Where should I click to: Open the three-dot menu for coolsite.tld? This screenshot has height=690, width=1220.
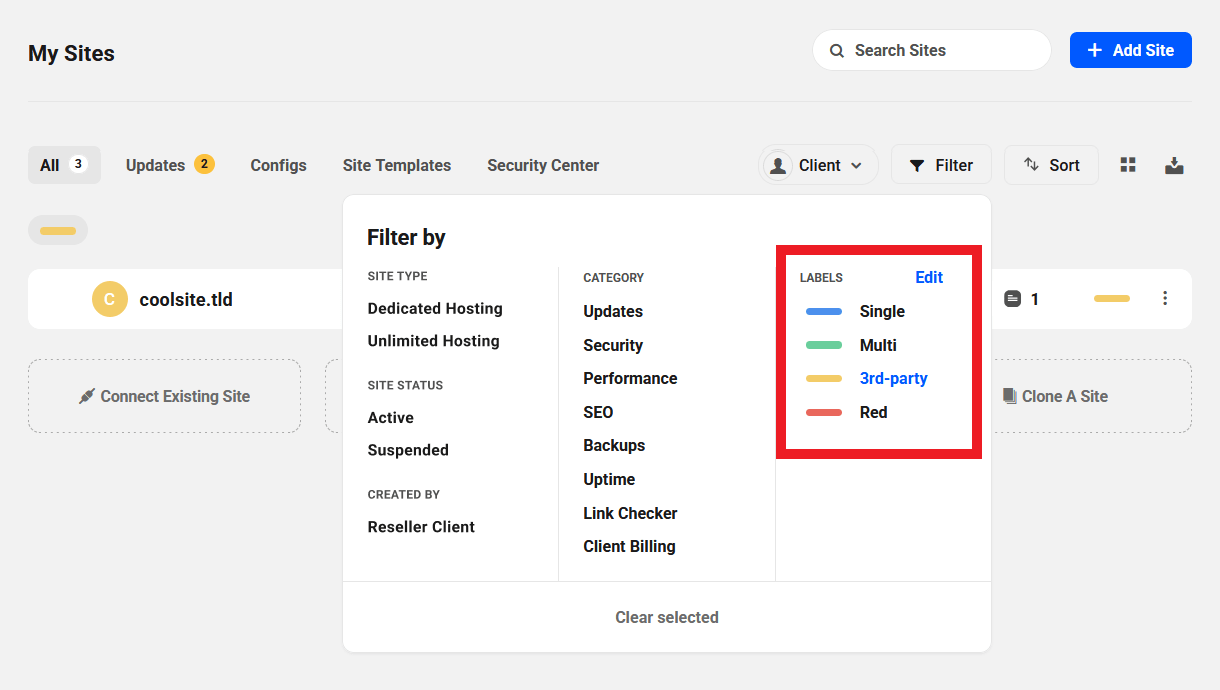tap(1165, 298)
